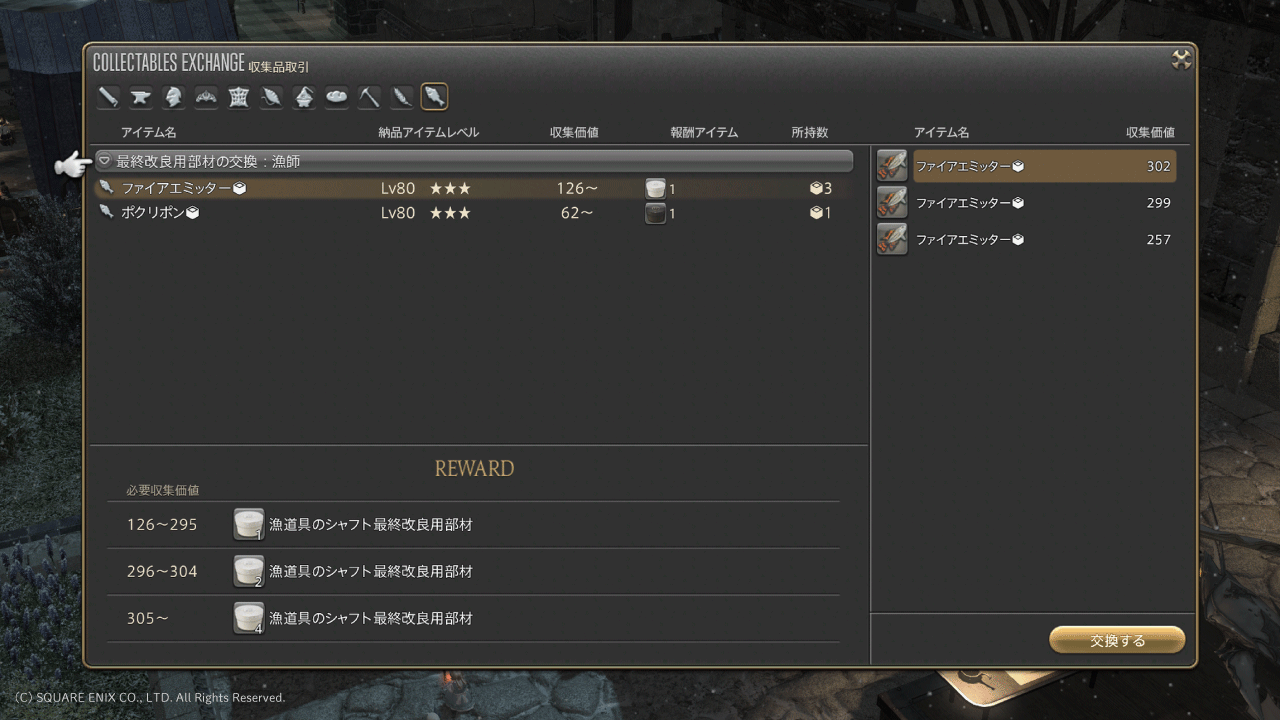Select the Armorer helmet class icon
The width and height of the screenshot is (1280, 720).
click(174, 97)
